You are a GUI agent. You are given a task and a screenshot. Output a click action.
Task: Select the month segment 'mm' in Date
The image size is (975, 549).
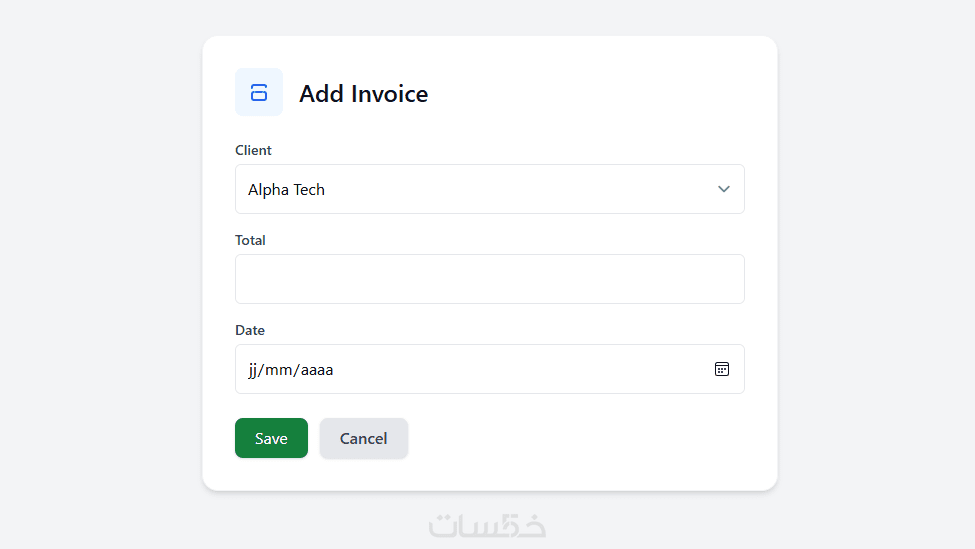click(x=280, y=370)
